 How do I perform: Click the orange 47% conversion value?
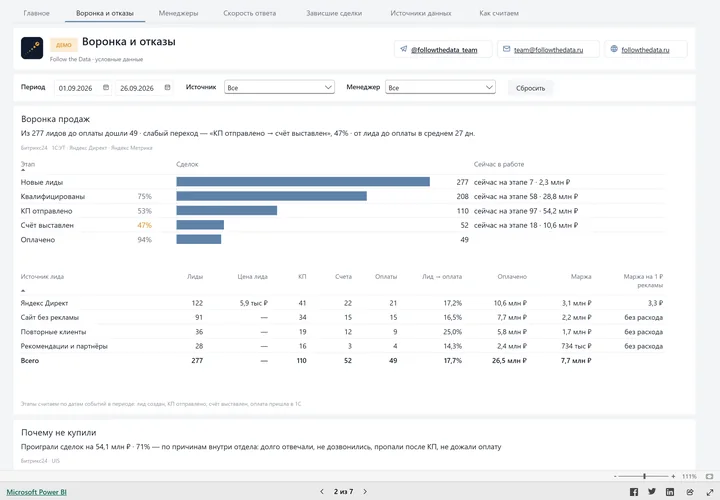tap(144, 225)
